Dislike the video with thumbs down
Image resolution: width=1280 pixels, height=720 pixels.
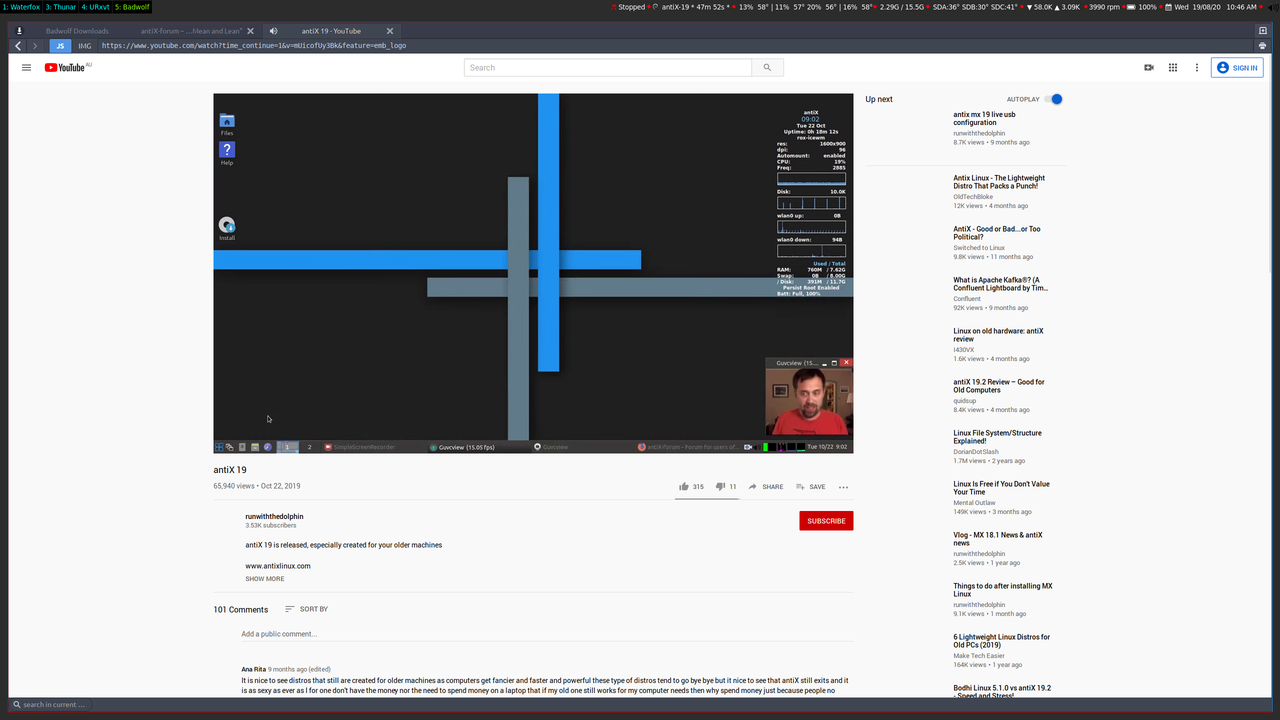pos(727,487)
